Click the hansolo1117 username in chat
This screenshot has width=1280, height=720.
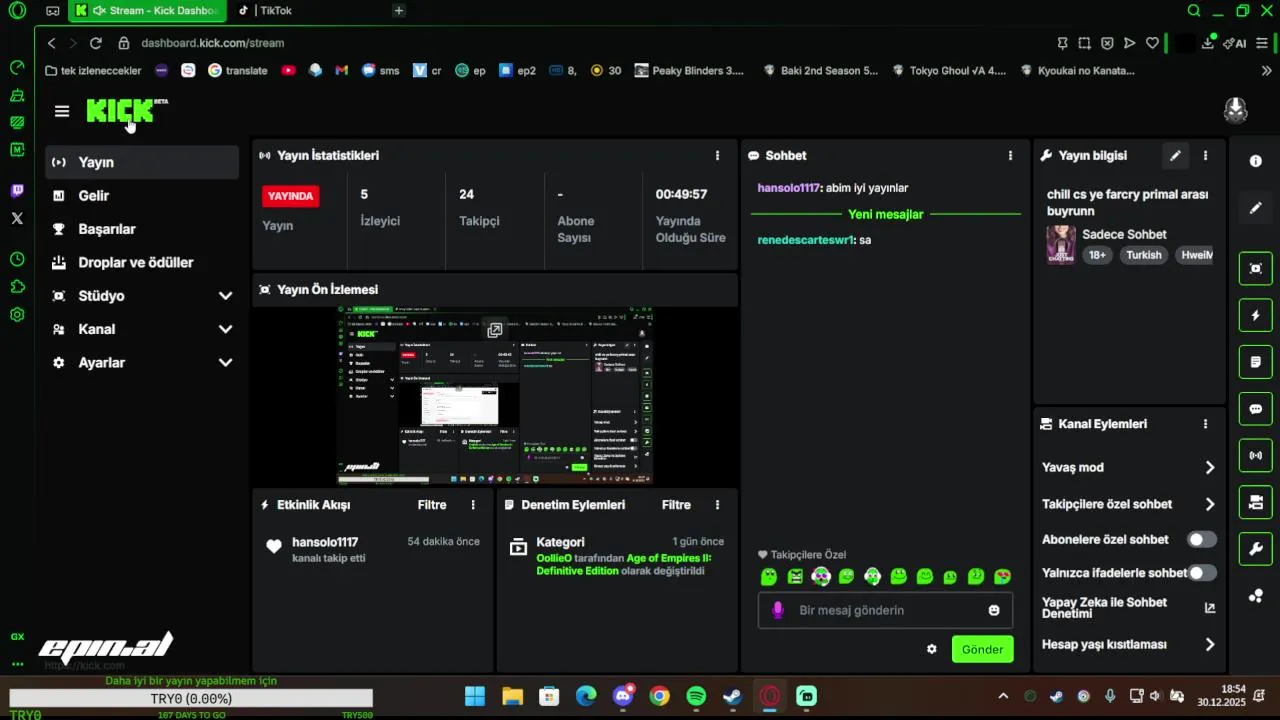(x=788, y=188)
